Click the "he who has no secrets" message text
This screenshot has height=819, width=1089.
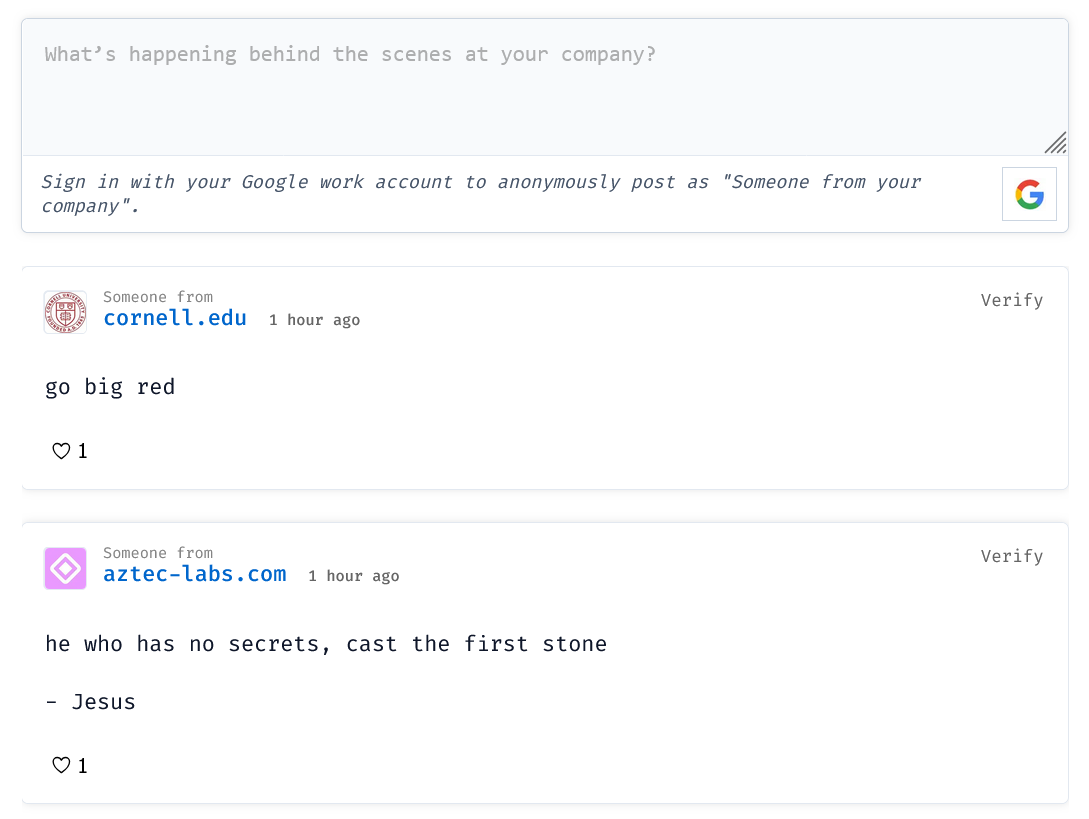pyautogui.click(x=326, y=644)
